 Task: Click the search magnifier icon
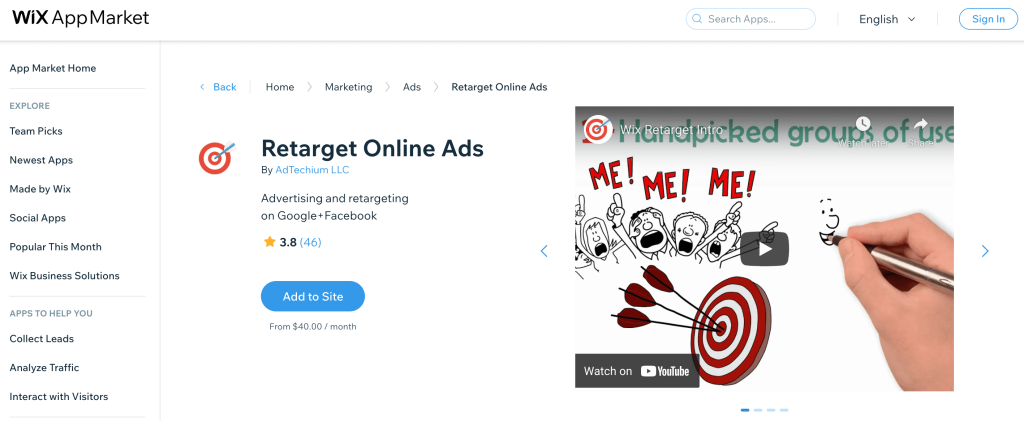697,19
